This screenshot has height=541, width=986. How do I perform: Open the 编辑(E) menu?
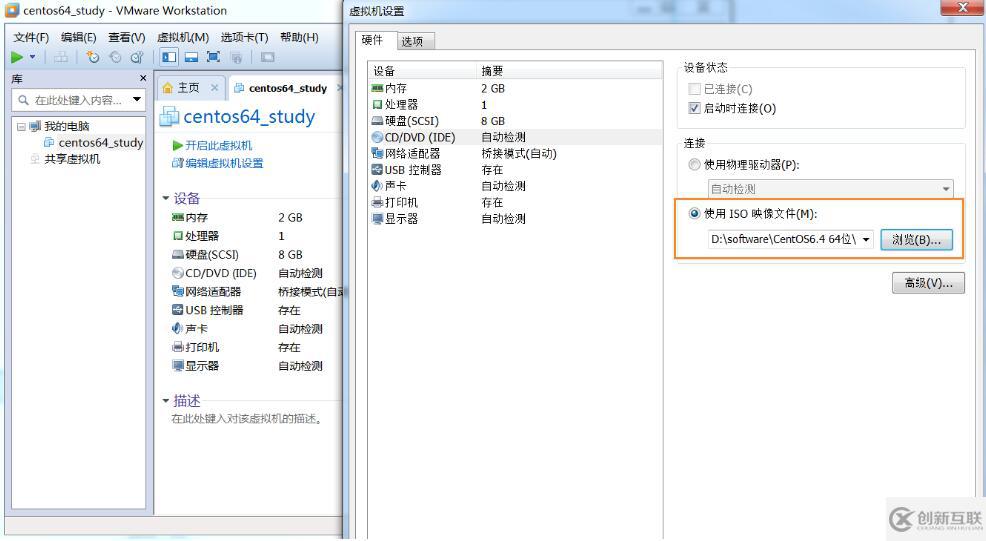click(x=79, y=37)
